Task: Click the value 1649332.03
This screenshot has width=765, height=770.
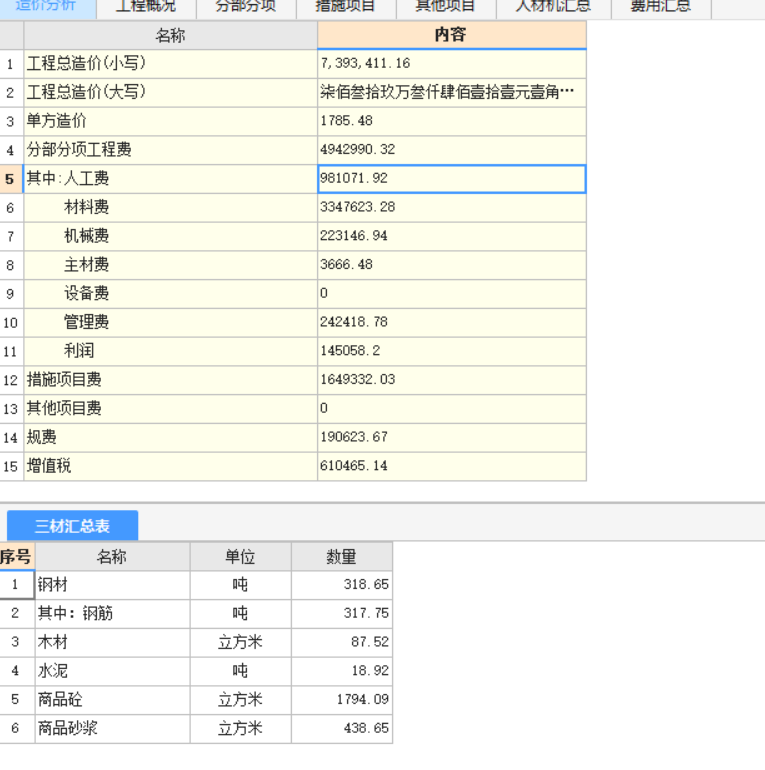Action: pos(452,380)
